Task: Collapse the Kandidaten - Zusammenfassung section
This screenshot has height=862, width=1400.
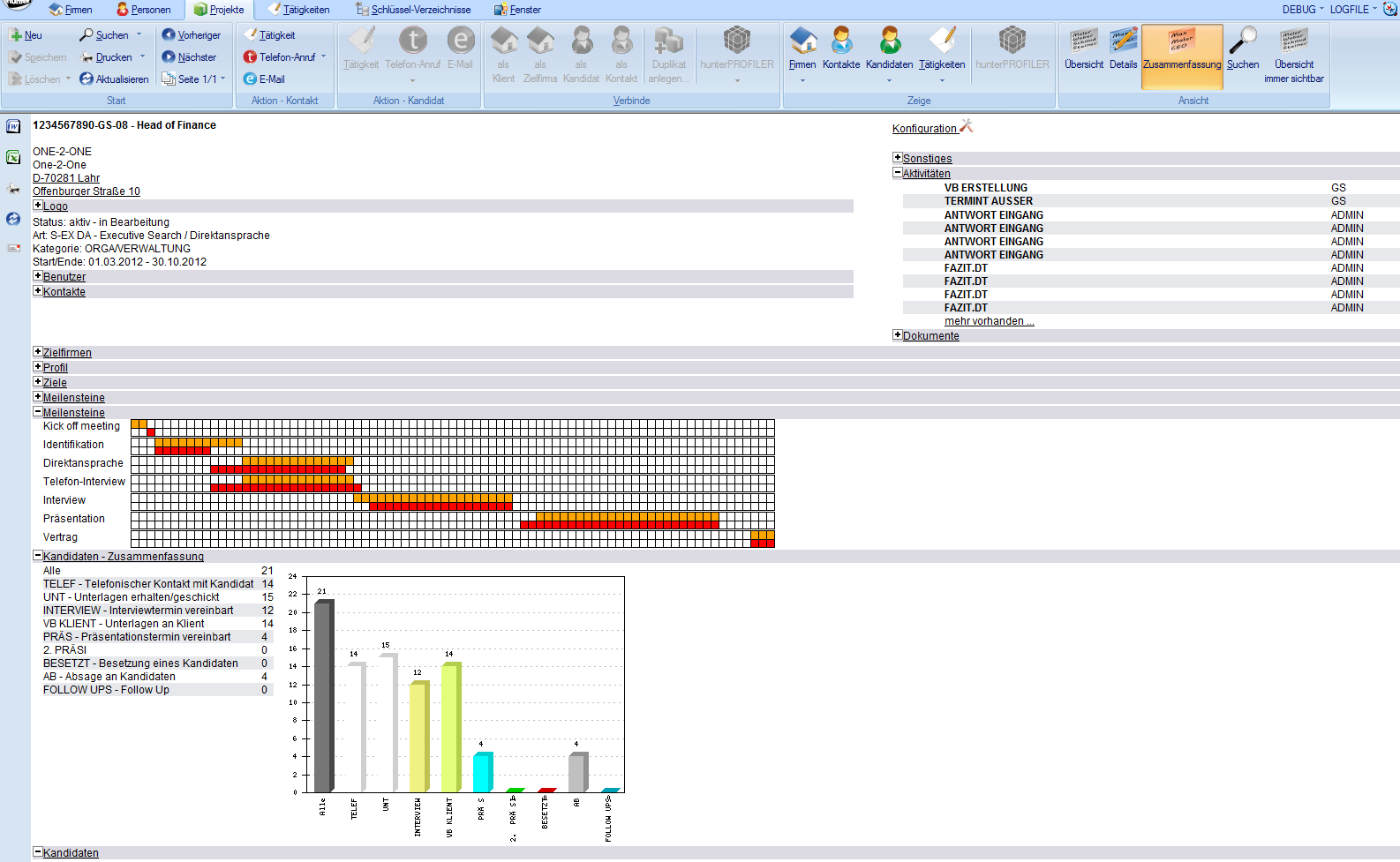Action: (38, 556)
